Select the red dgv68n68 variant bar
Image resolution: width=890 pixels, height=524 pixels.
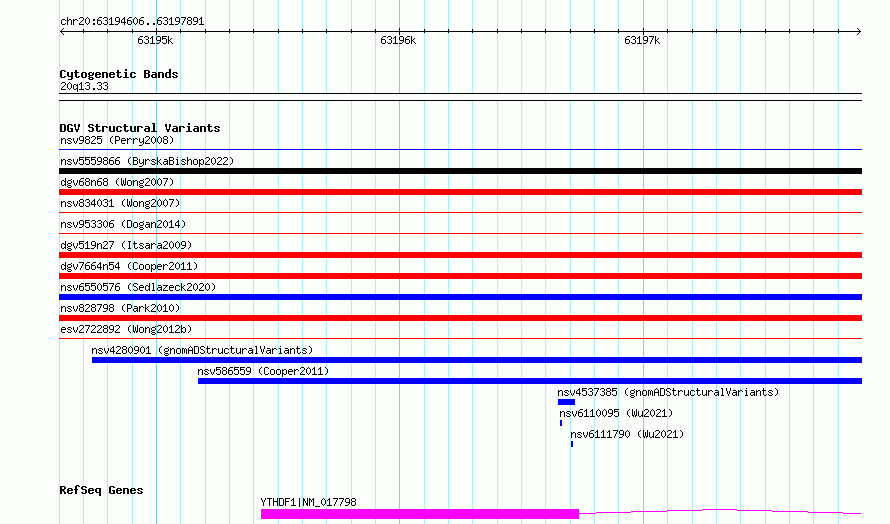pyautogui.click(x=460, y=192)
